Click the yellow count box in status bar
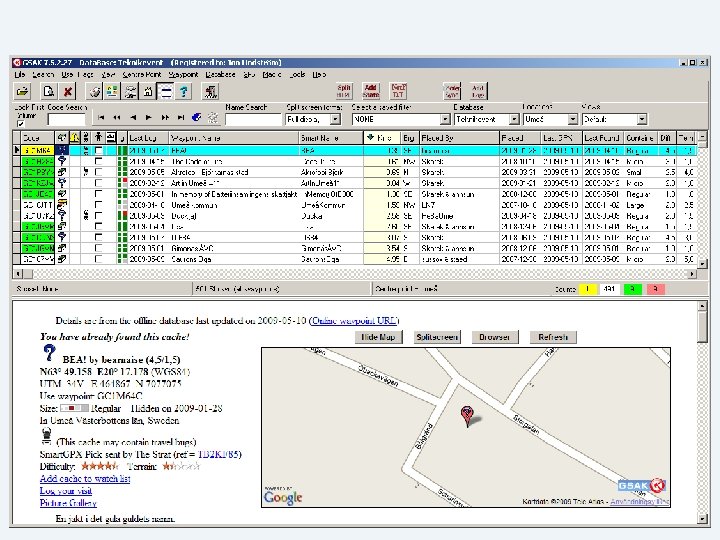The image size is (720, 540). click(x=586, y=289)
